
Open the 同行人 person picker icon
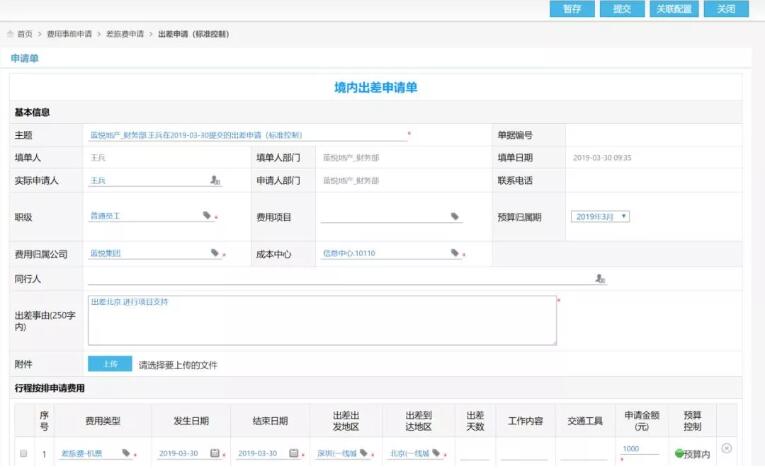click(600, 279)
